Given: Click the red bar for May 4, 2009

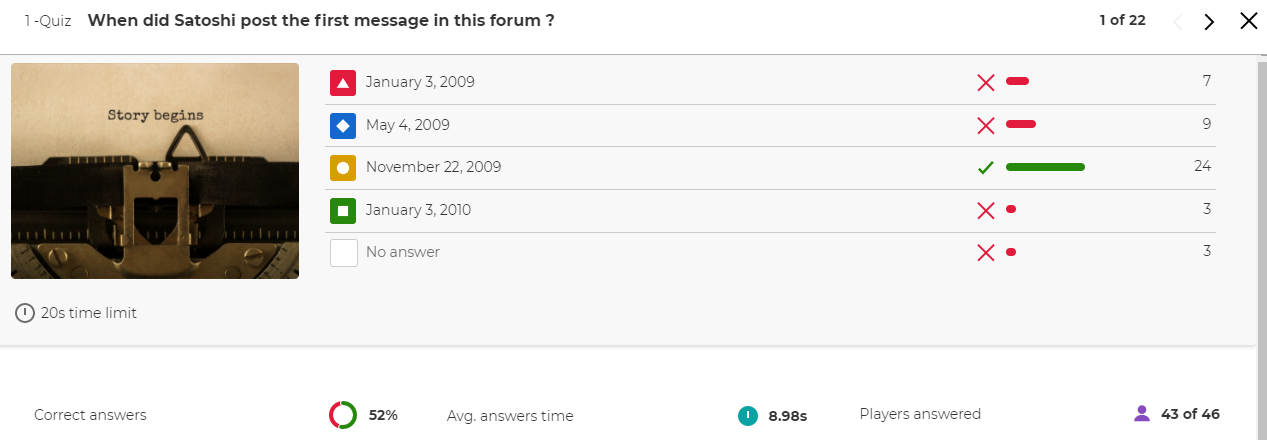Looking at the screenshot, I should [x=1021, y=125].
